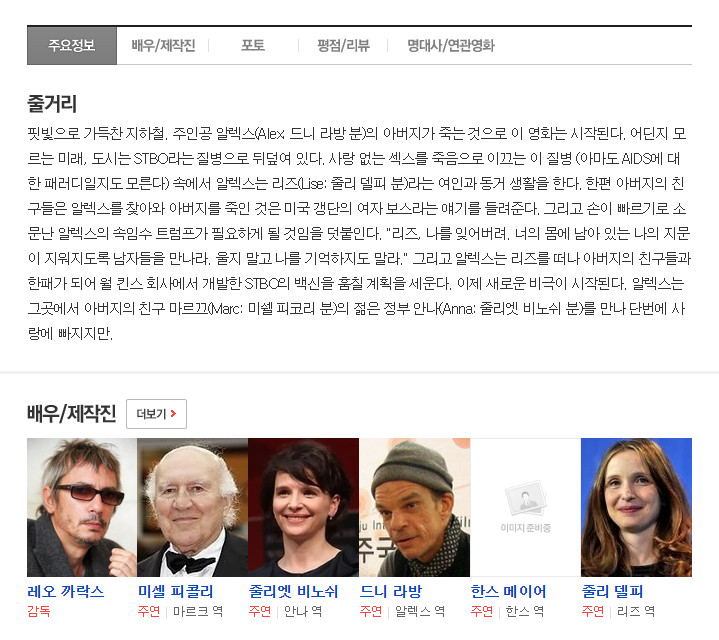The width and height of the screenshot is (719, 640).
Task: Select the 포토 tab
Action: point(253,46)
